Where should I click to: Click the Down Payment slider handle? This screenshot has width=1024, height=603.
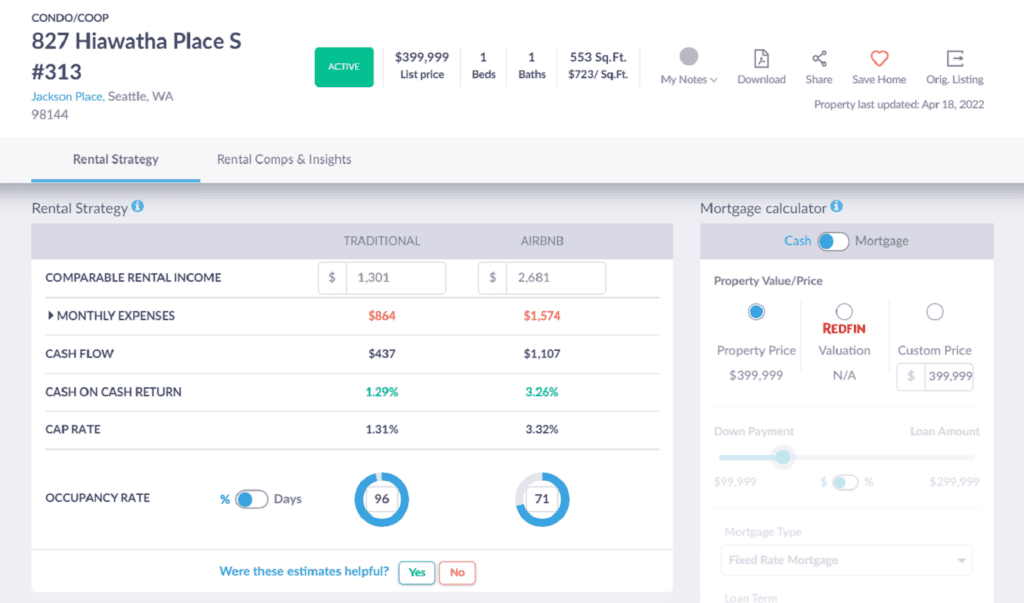click(x=783, y=457)
